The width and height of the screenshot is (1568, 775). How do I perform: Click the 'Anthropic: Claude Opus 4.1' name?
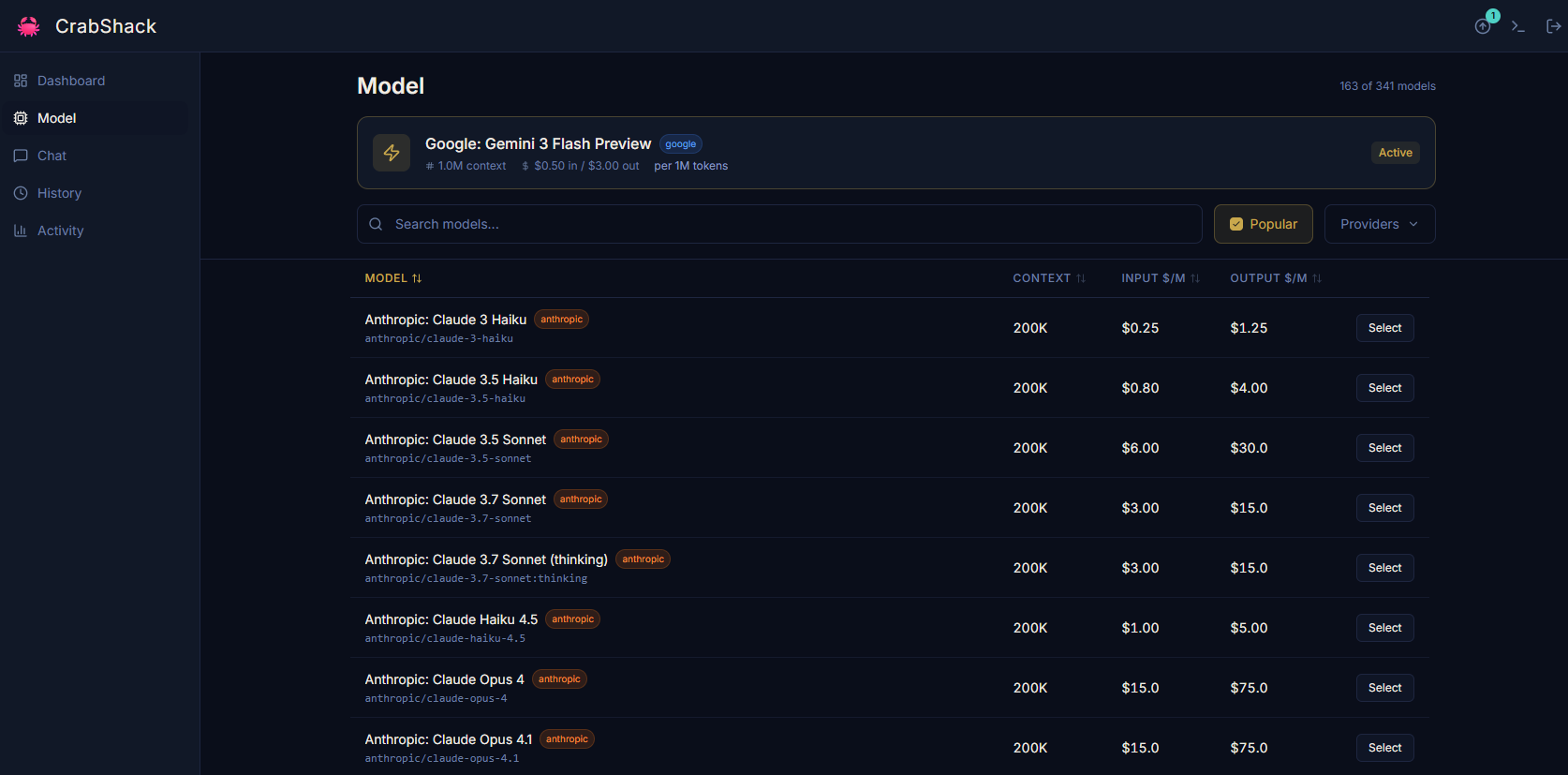click(x=449, y=739)
